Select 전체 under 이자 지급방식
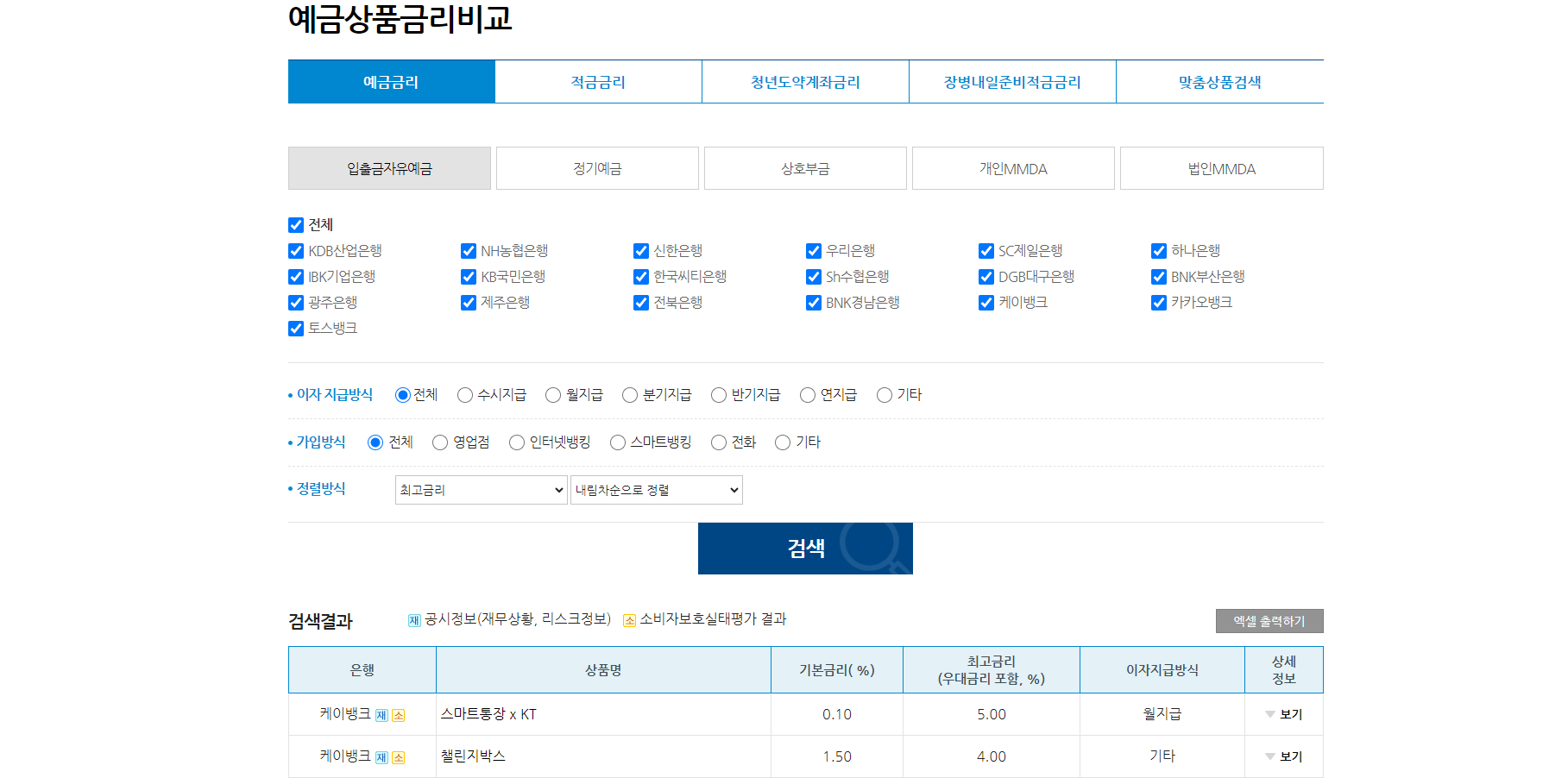The width and height of the screenshot is (1568, 778). [403, 395]
